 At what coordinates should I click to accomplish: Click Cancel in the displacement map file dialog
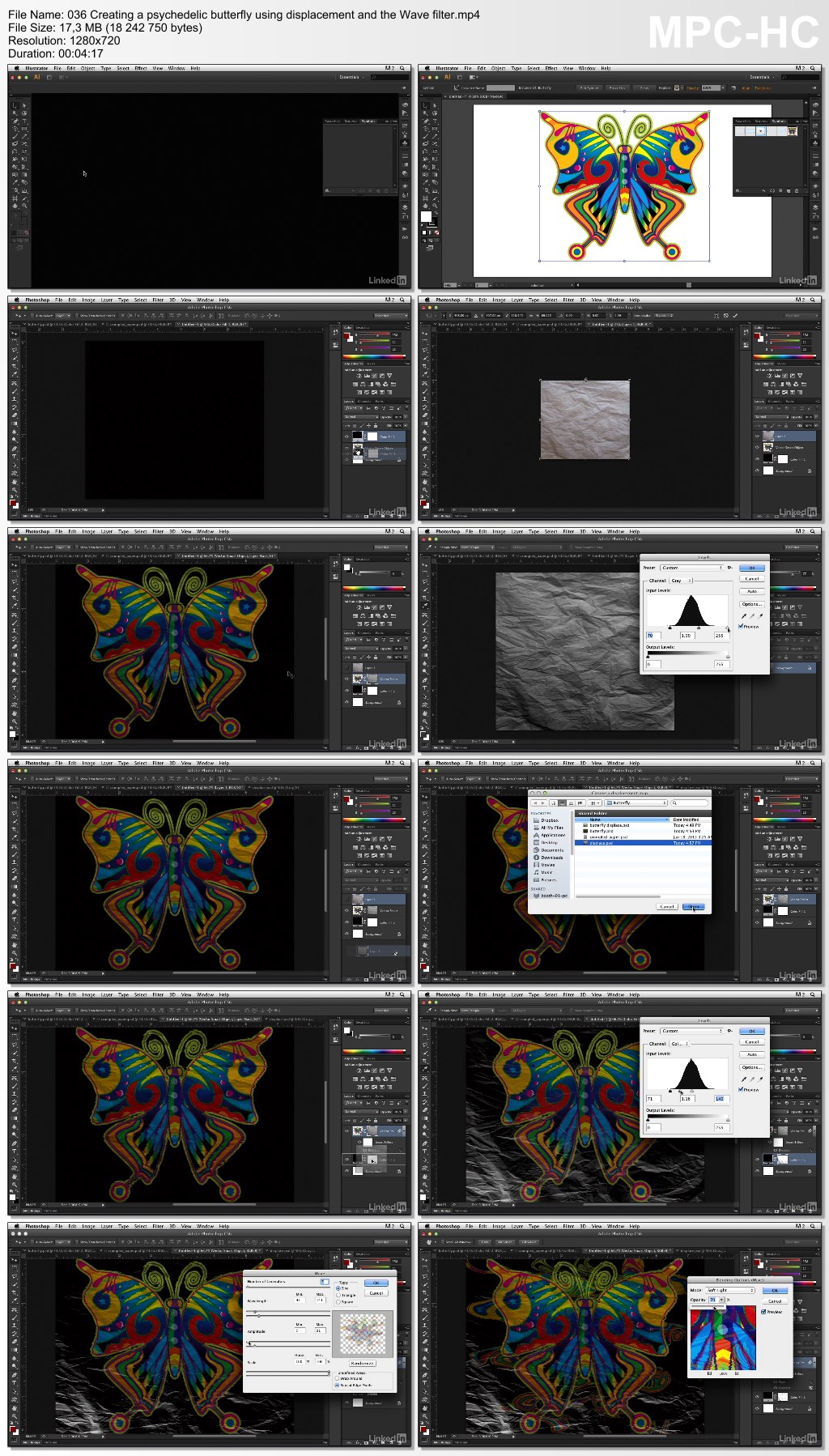[667, 906]
